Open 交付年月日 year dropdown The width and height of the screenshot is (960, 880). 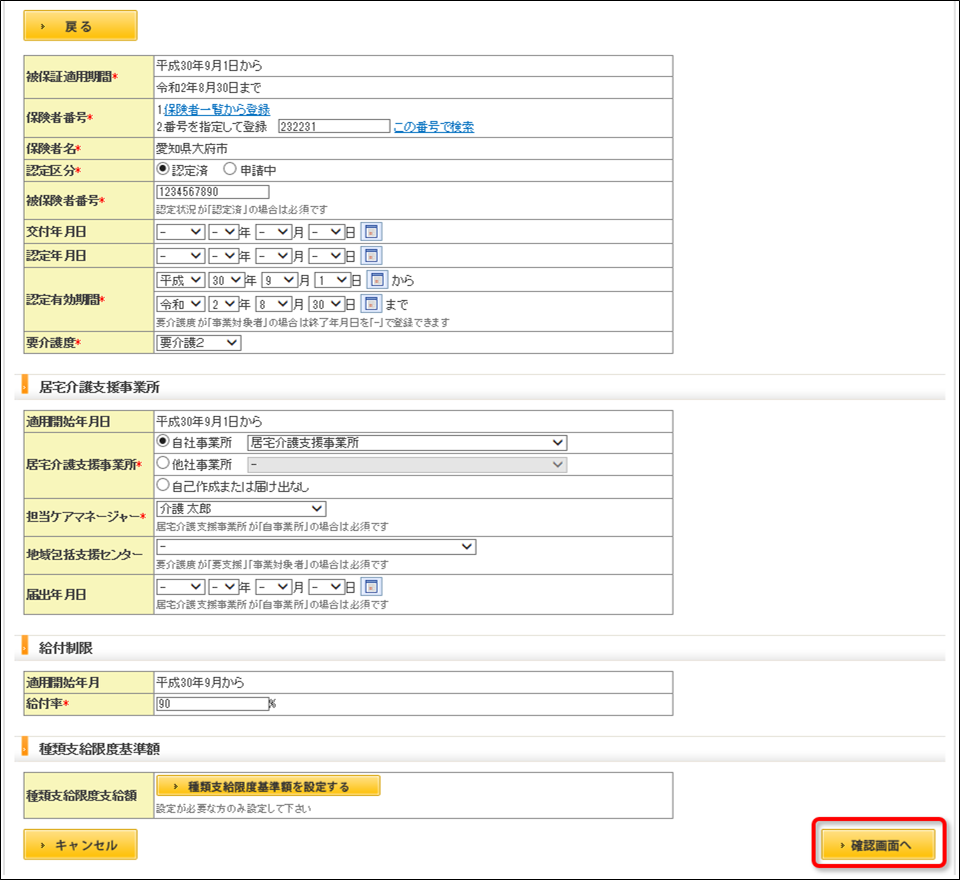point(223,232)
